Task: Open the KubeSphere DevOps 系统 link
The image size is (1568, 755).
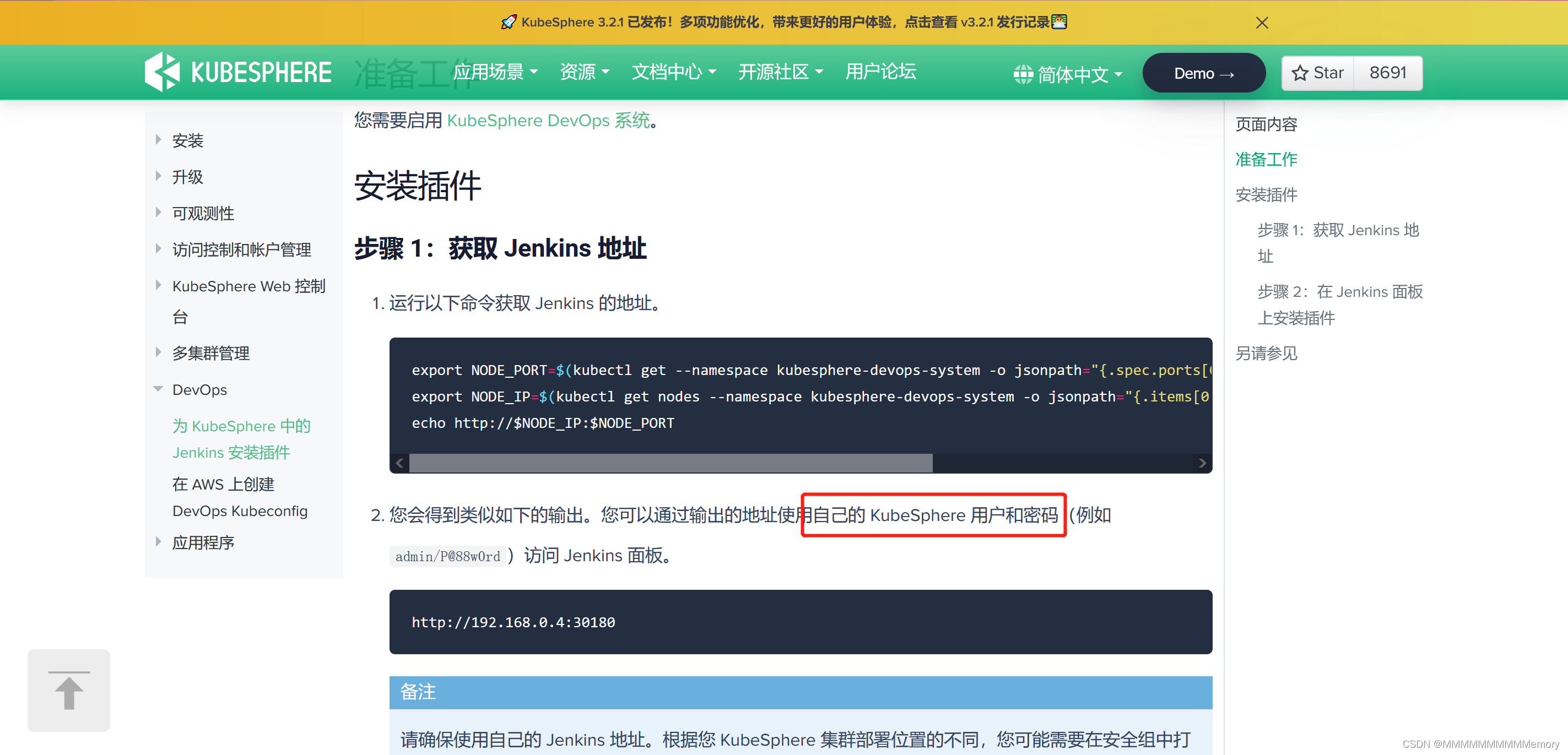Action: coord(548,121)
